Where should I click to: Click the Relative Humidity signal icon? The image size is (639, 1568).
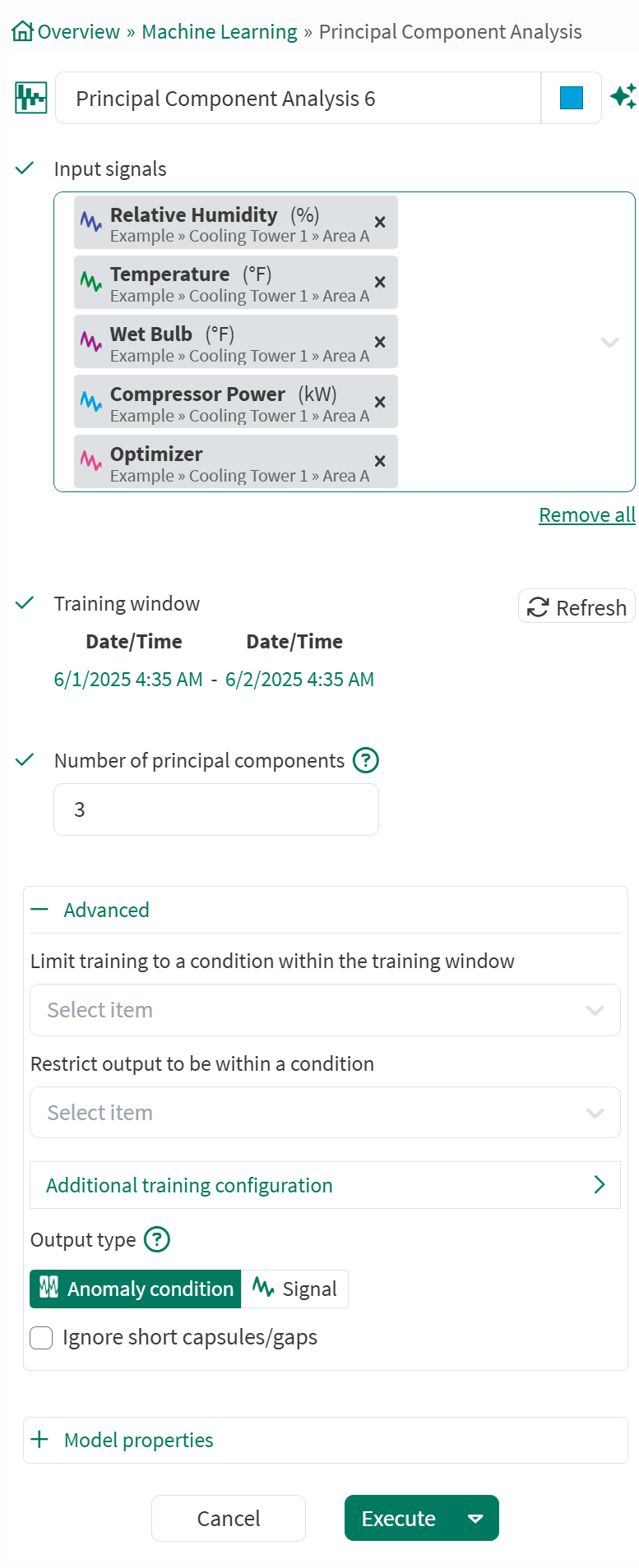tap(92, 222)
